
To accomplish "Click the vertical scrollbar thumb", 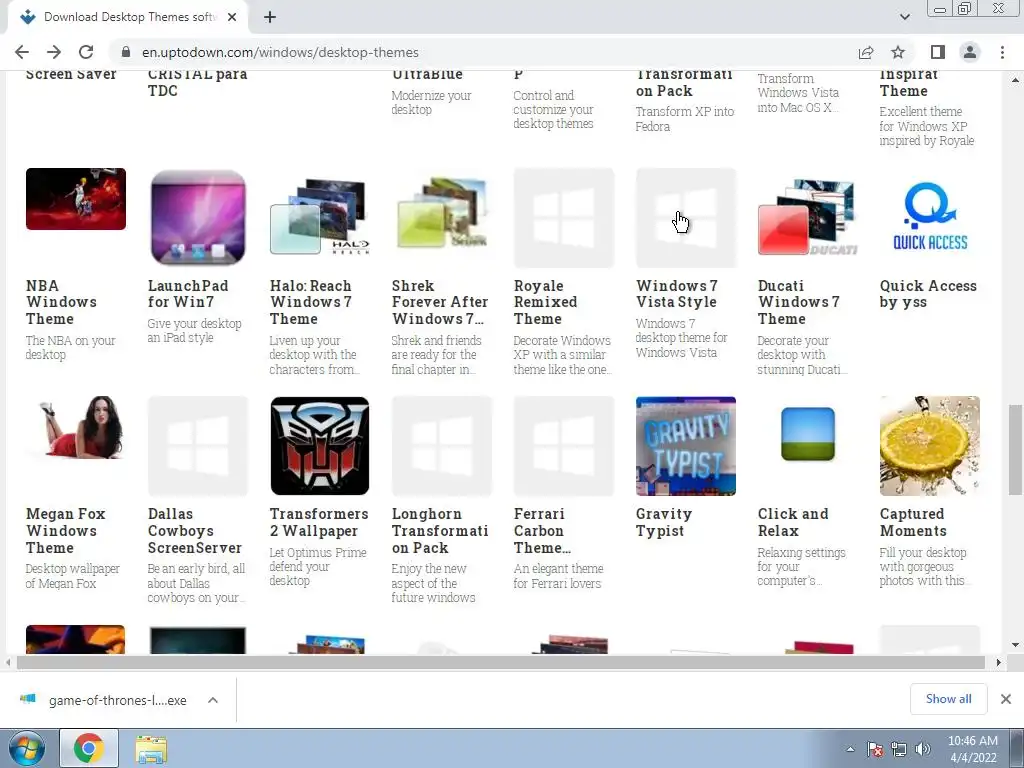I will [x=1015, y=450].
